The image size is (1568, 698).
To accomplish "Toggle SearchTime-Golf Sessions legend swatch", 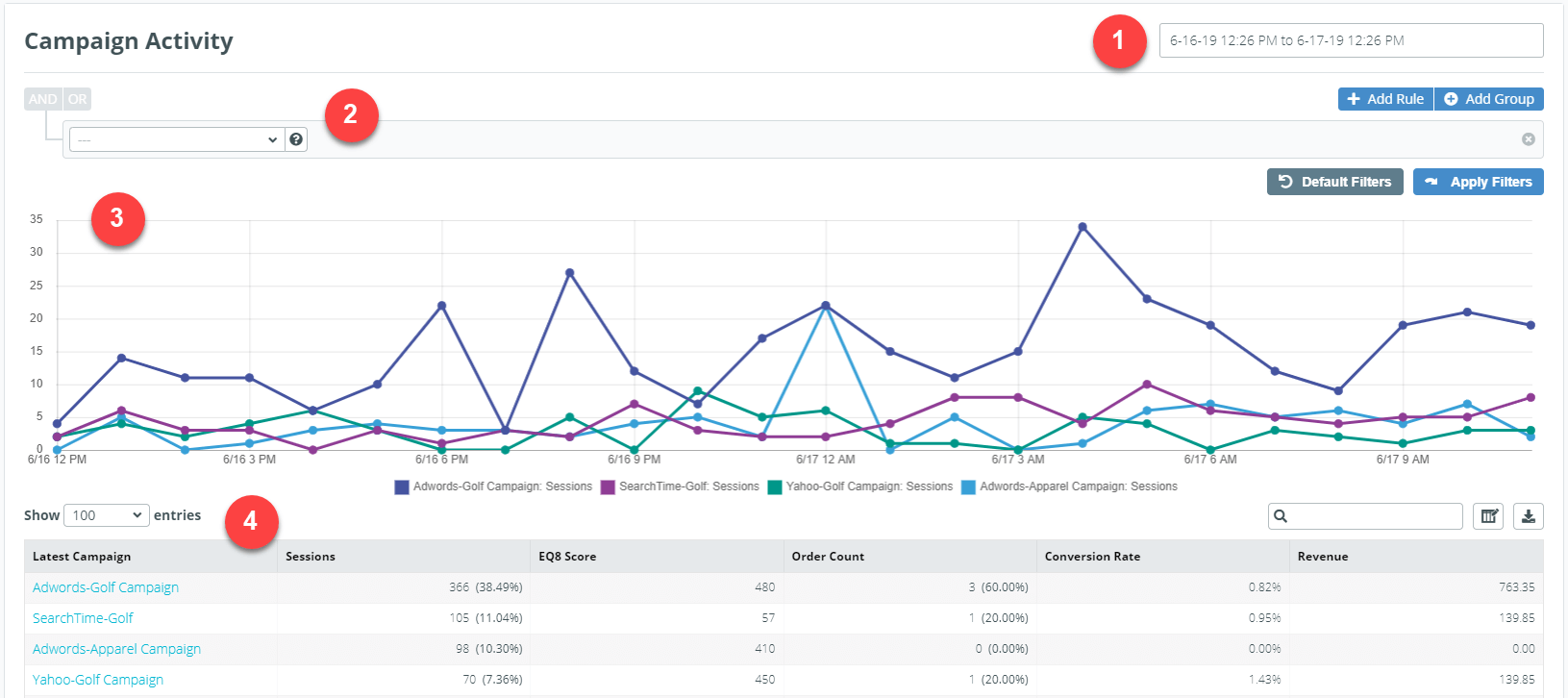I will (608, 487).
